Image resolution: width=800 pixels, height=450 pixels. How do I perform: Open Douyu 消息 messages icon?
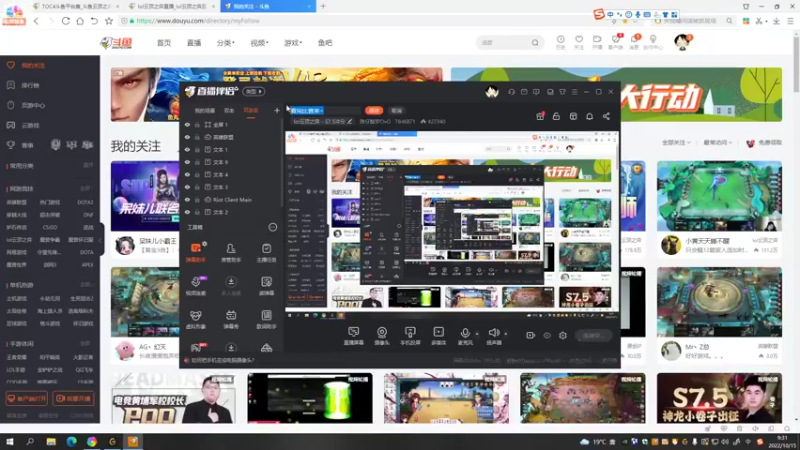634,42
